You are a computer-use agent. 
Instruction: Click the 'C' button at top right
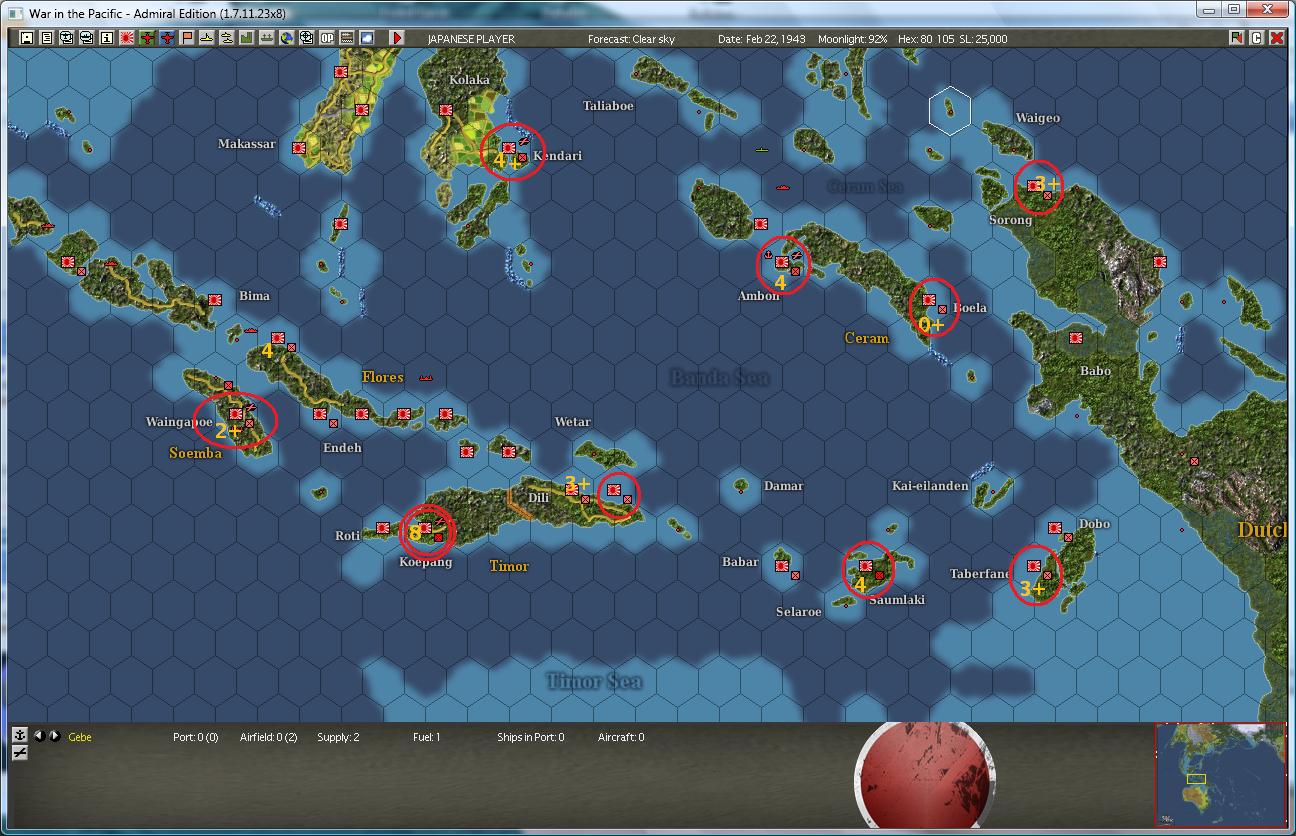coord(1256,38)
